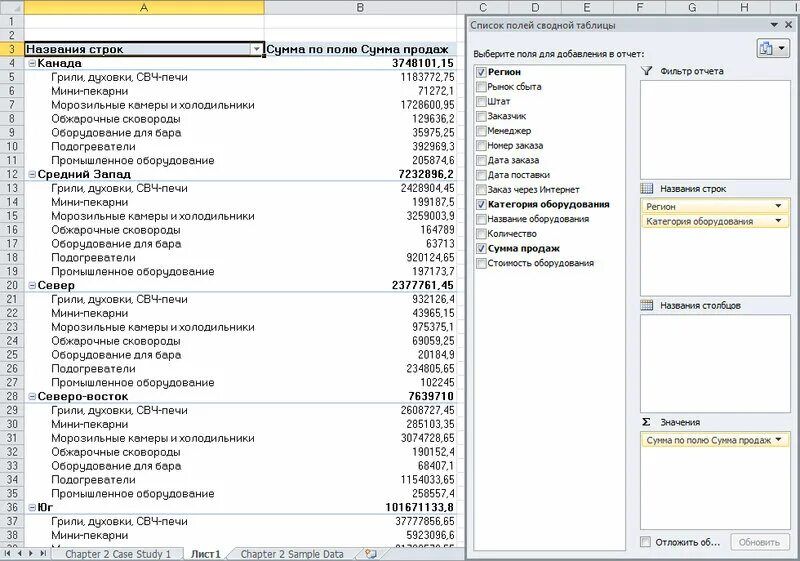Select Оборудование для бара under Средний Запад
Viewport: 800px width, 561px height.
[144, 244]
